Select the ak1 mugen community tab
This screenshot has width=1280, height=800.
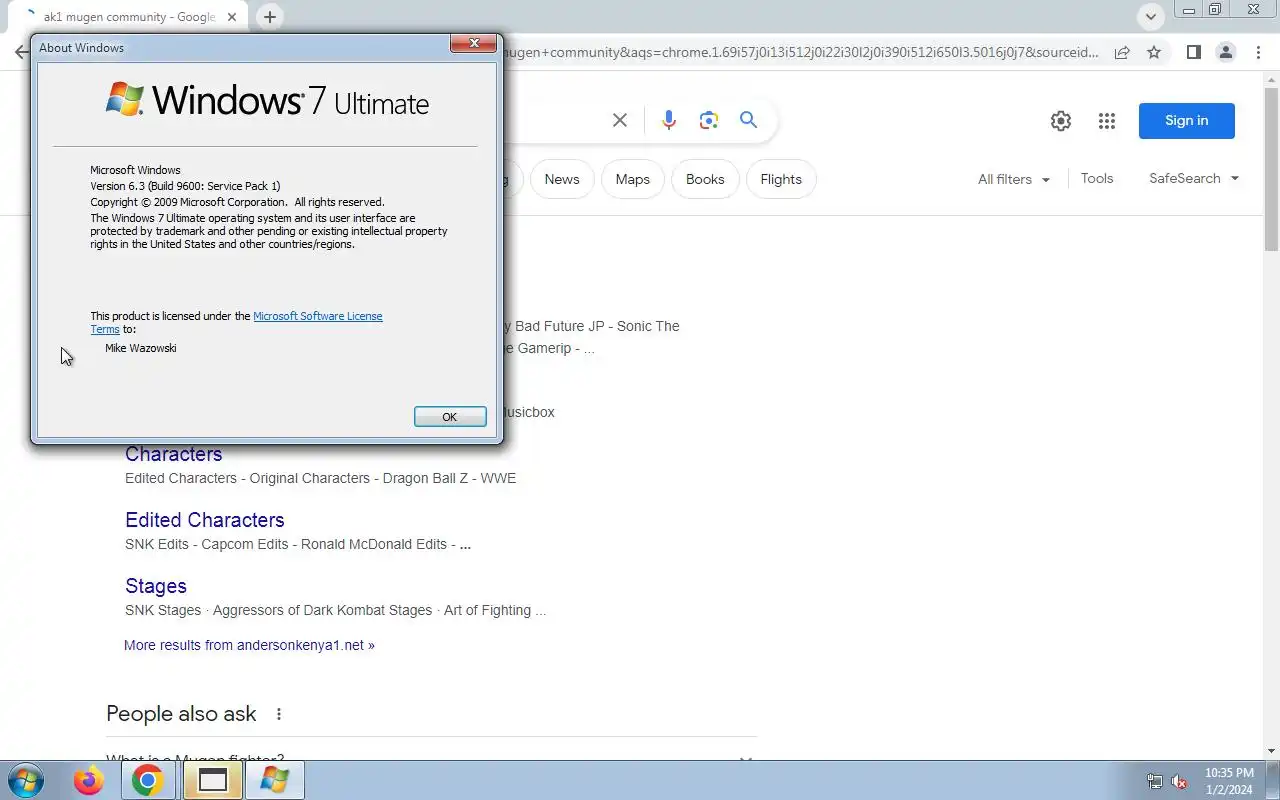click(x=130, y=17)
